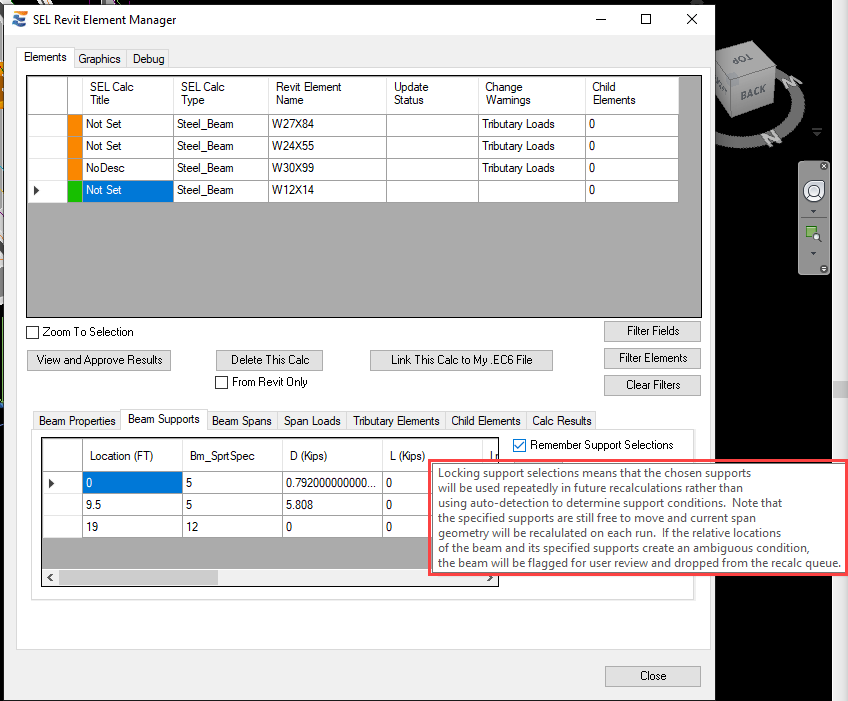Click the Filter Elements button
This screenshot has height=701, width=848.
point(652,358)
